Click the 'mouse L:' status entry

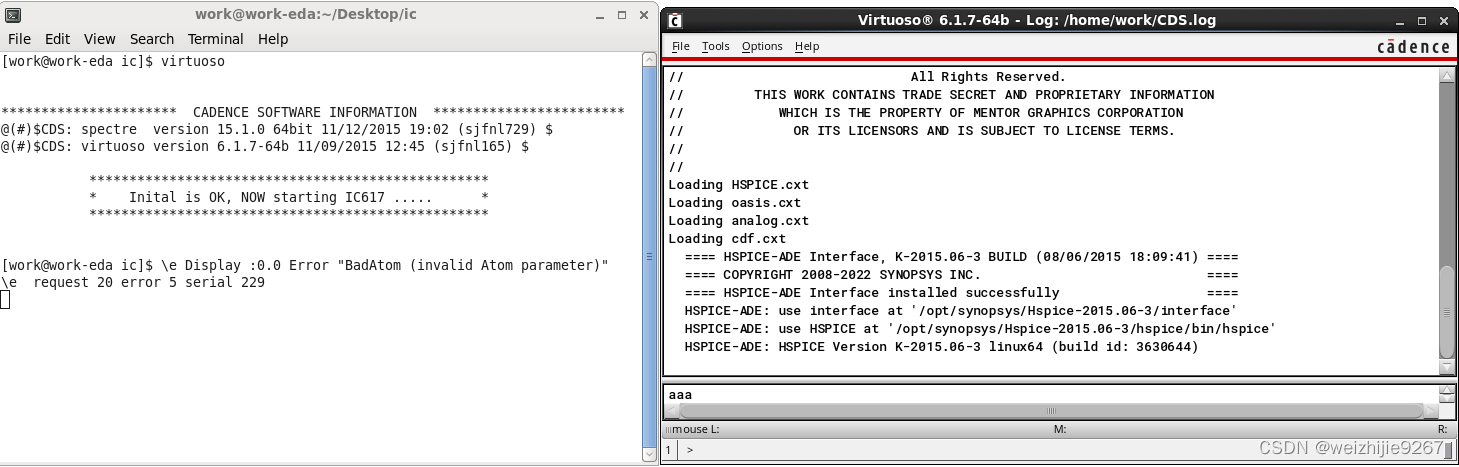(695, 429)
